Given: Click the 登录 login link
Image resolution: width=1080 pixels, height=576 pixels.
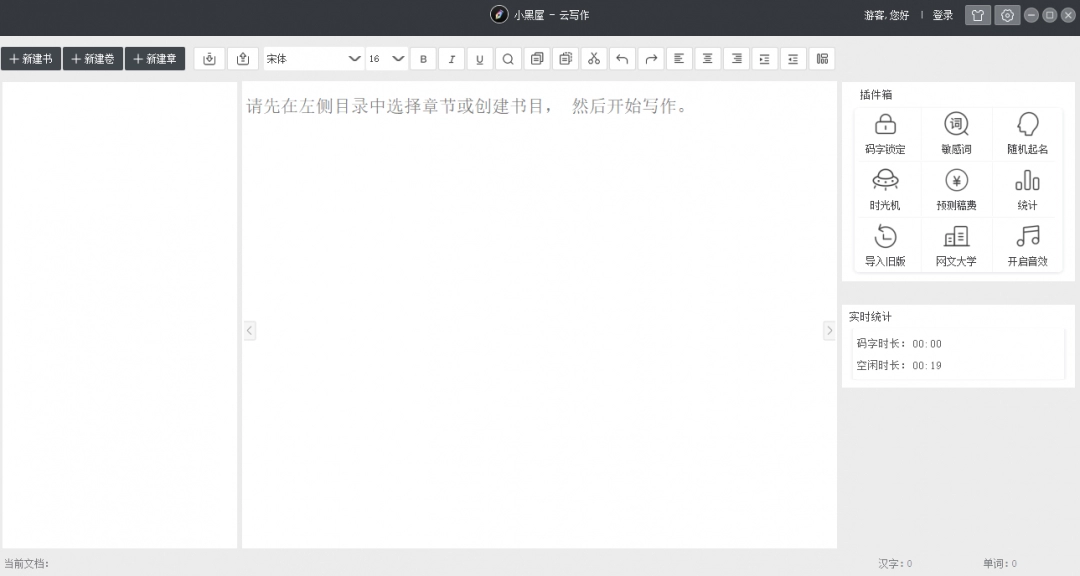Looking at the screenshot, I should click(942, 15).
